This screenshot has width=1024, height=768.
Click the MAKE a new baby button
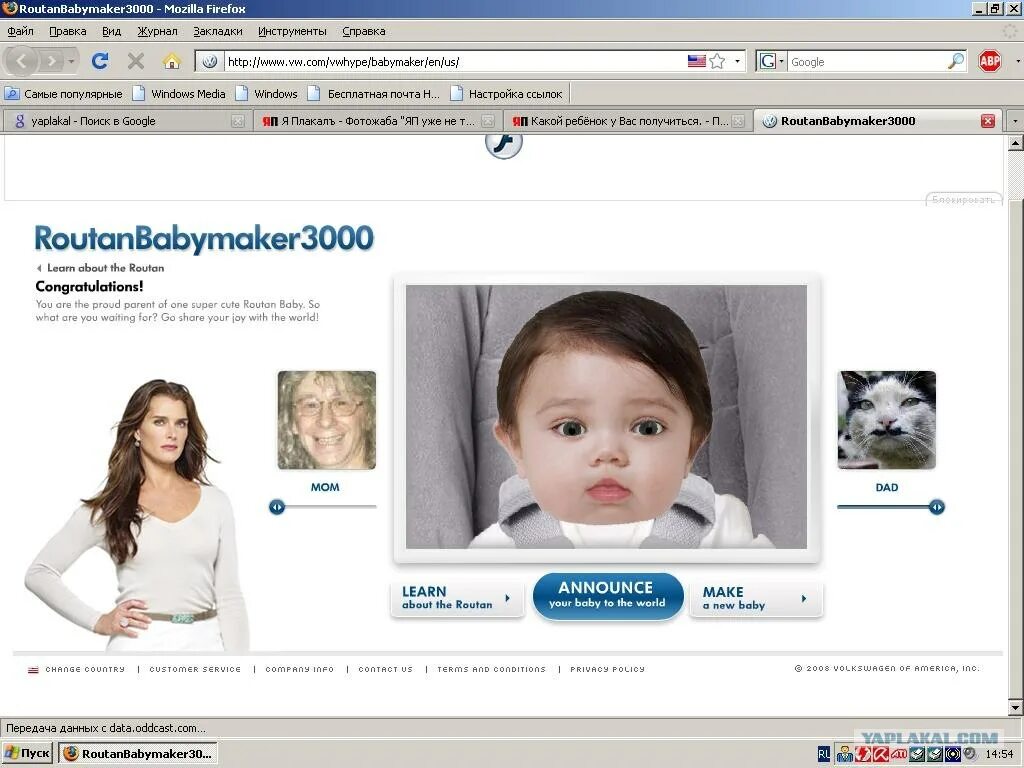point(756,598)
